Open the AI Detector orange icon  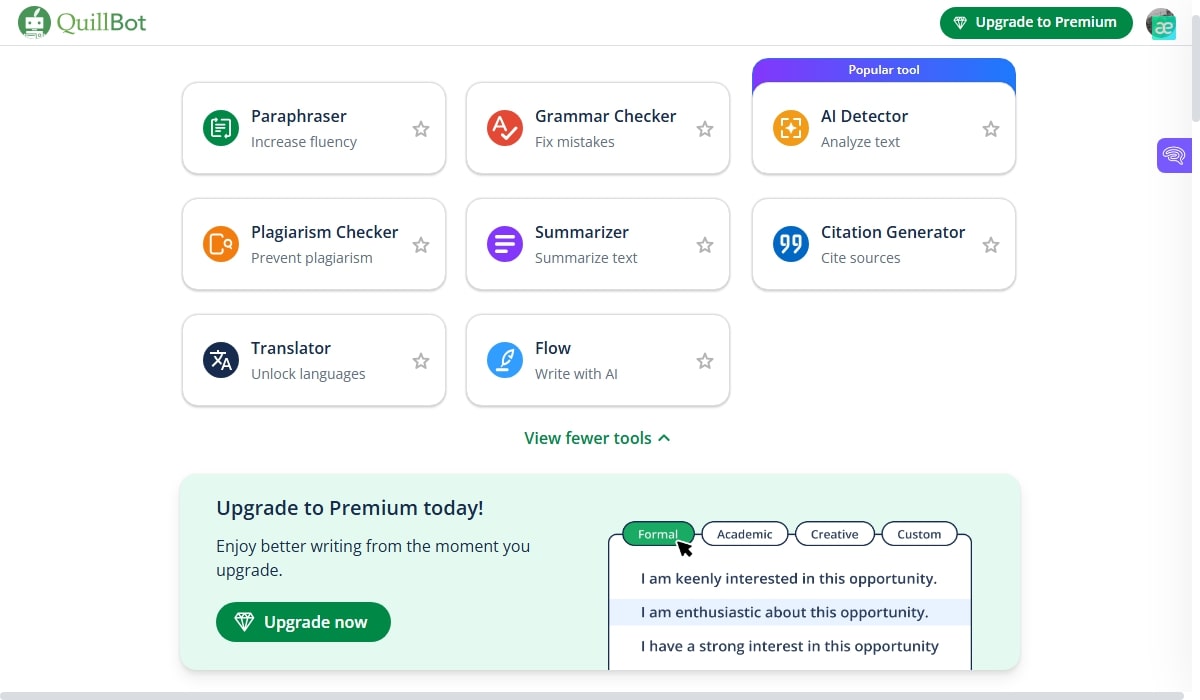[791, 128]
